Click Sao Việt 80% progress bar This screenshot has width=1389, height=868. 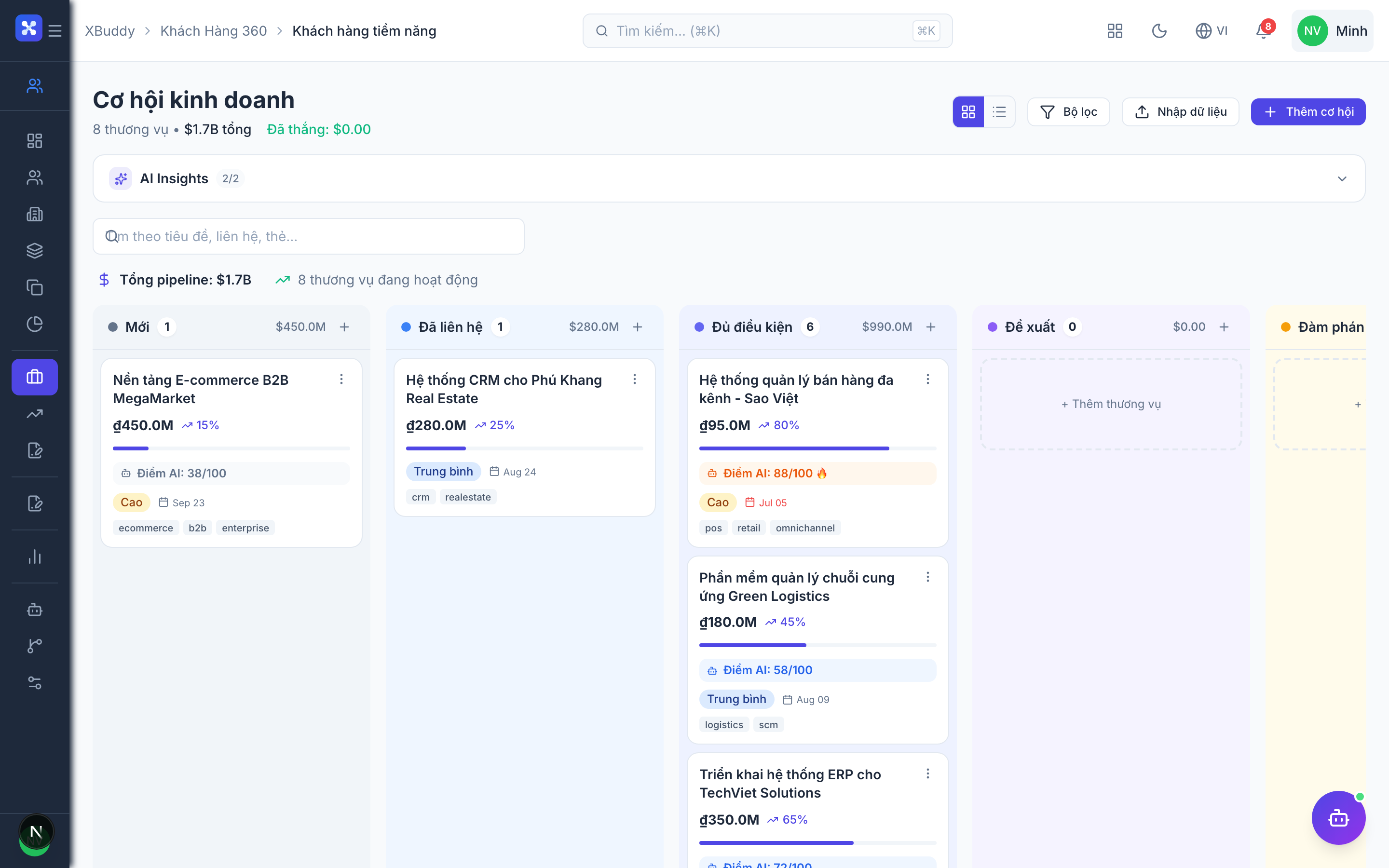click(x=817, y=448)
